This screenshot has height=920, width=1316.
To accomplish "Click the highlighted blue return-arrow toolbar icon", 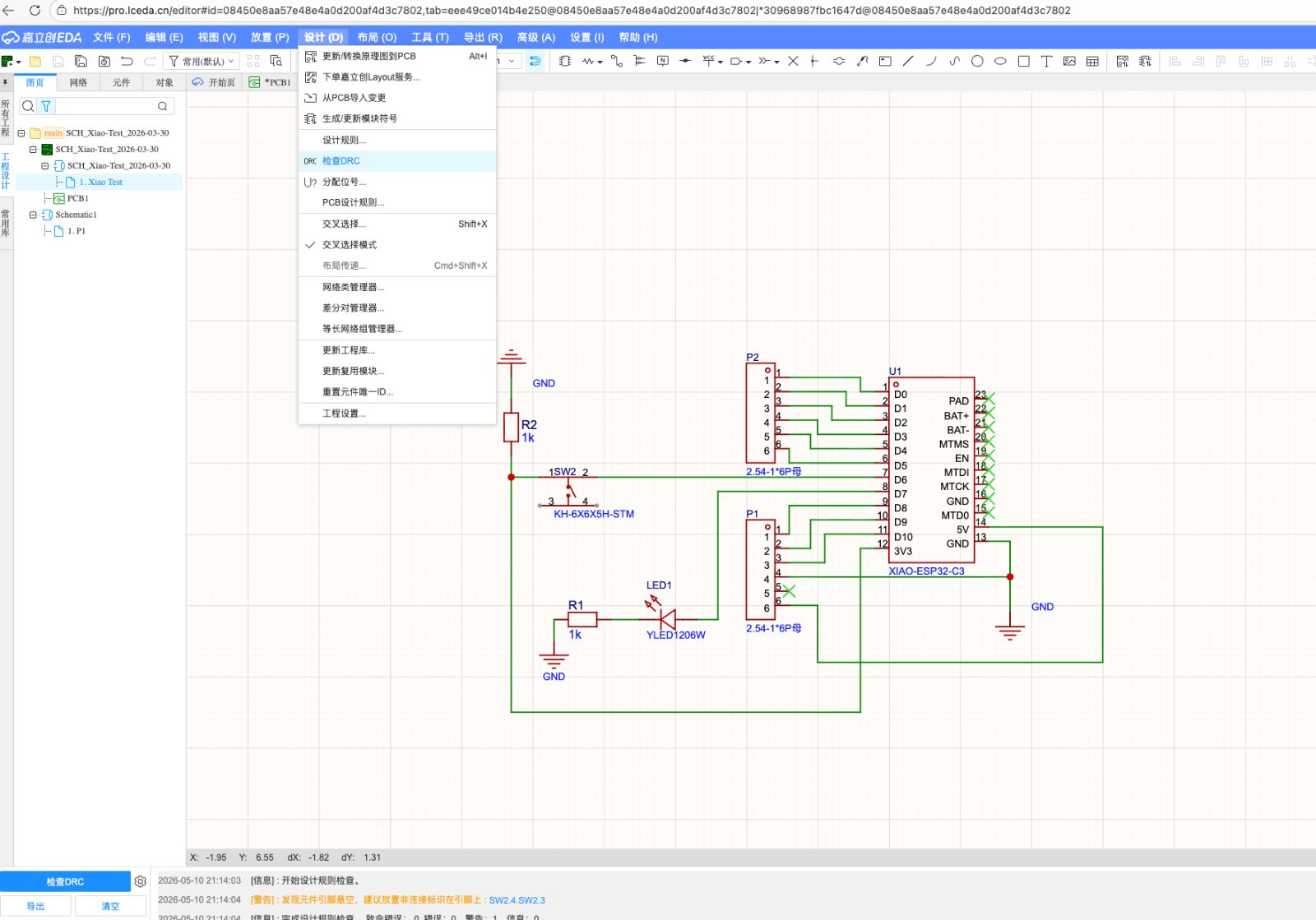I will (x=535, y=61).
